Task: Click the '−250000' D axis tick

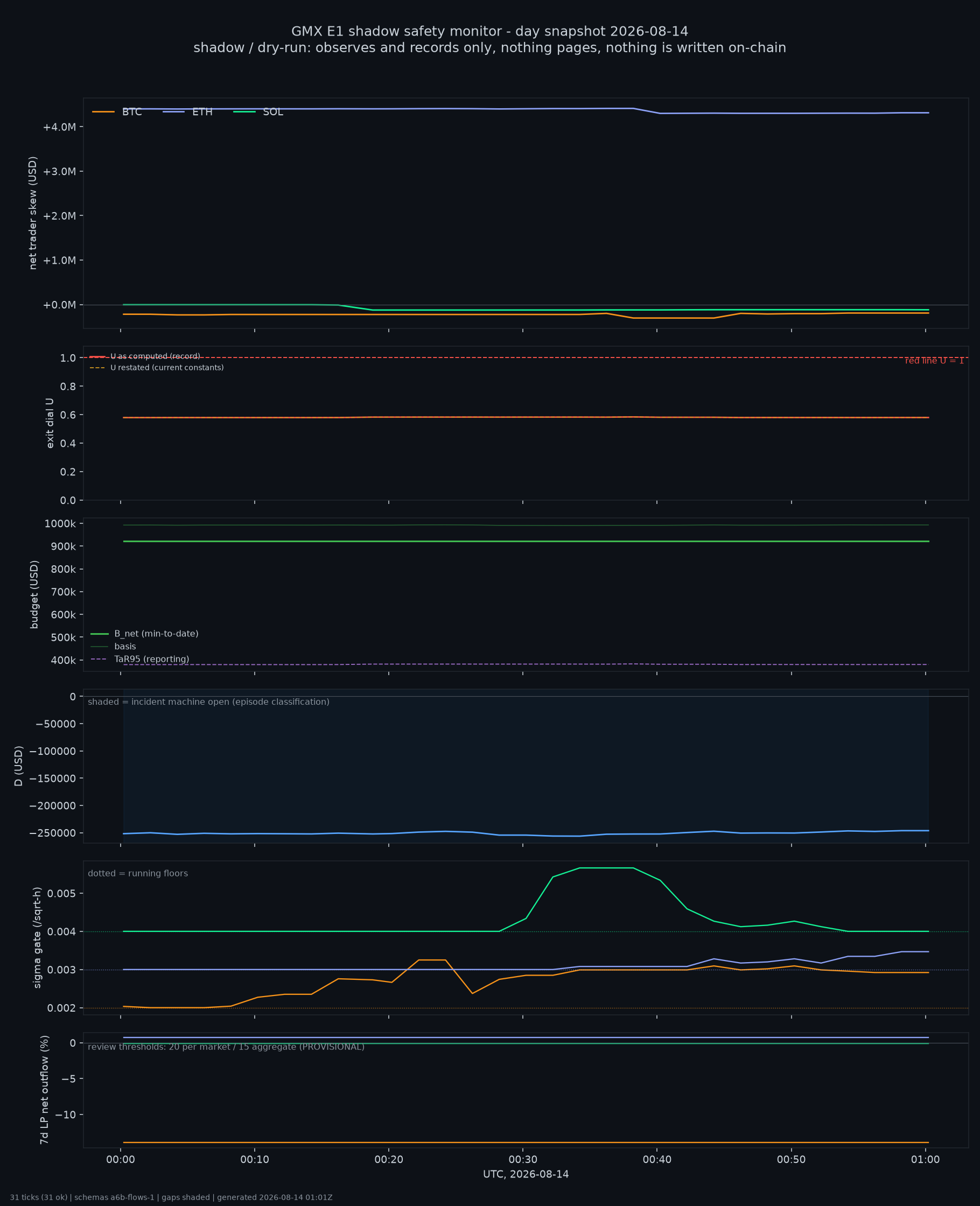Action: click(53, 833)
